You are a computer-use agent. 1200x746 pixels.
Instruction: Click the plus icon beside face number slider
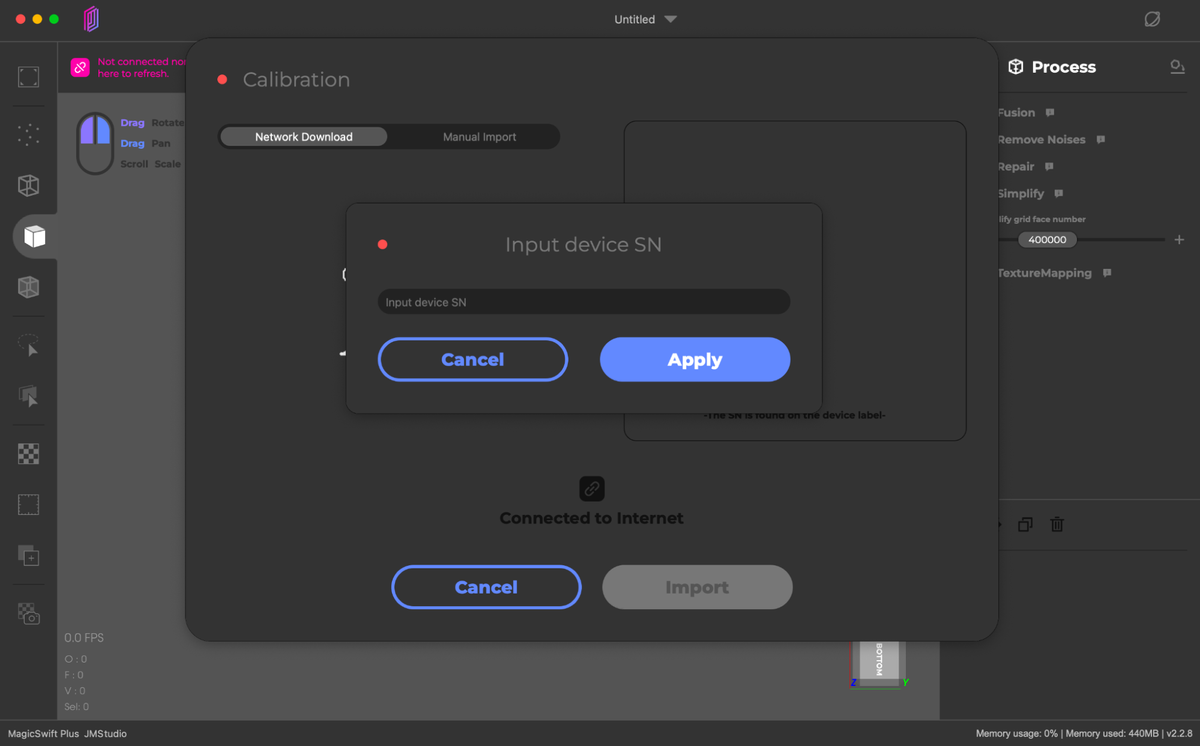(1179, 240)
